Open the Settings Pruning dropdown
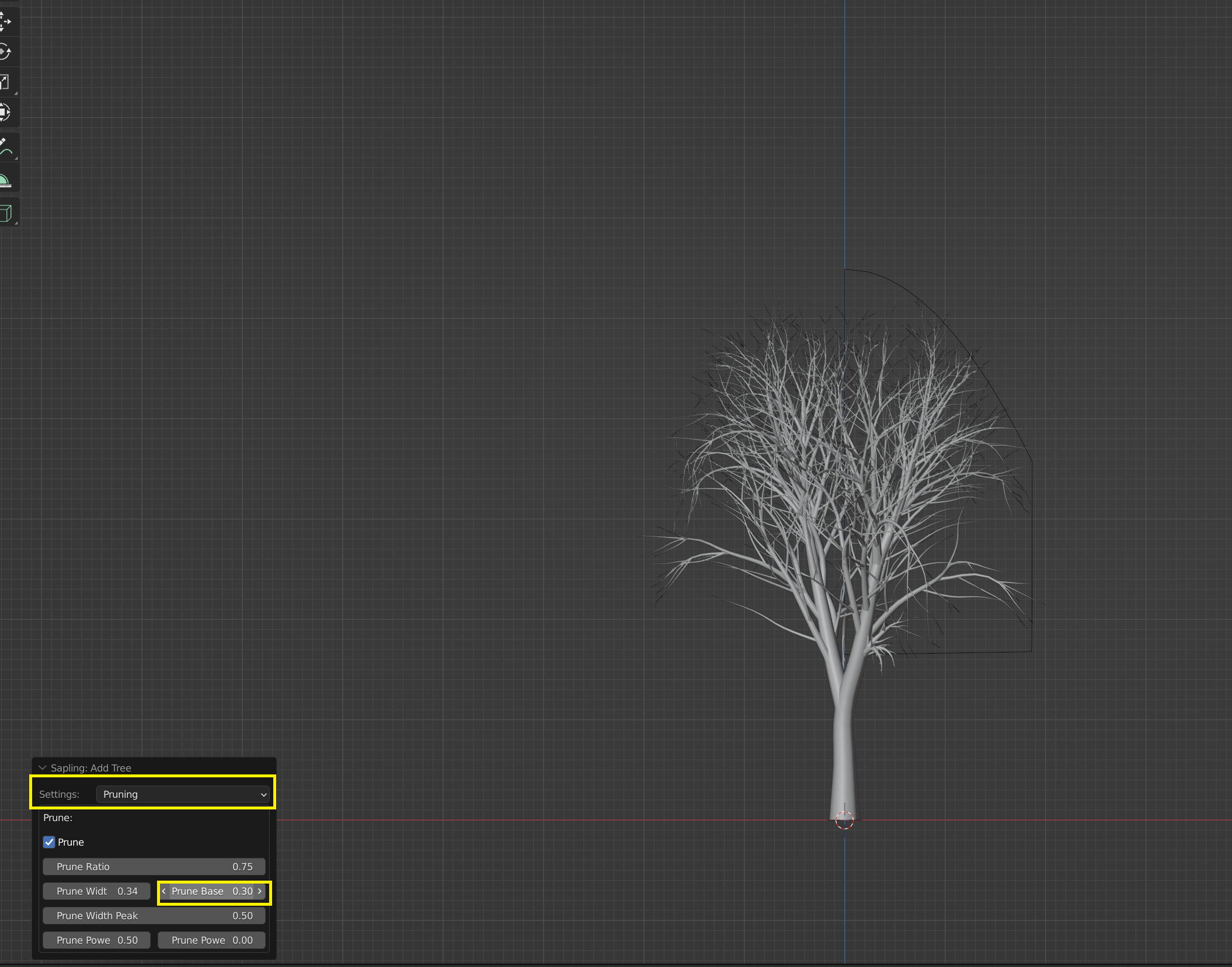This screenshot has height=967, width=1232. (x=183, y=794)
